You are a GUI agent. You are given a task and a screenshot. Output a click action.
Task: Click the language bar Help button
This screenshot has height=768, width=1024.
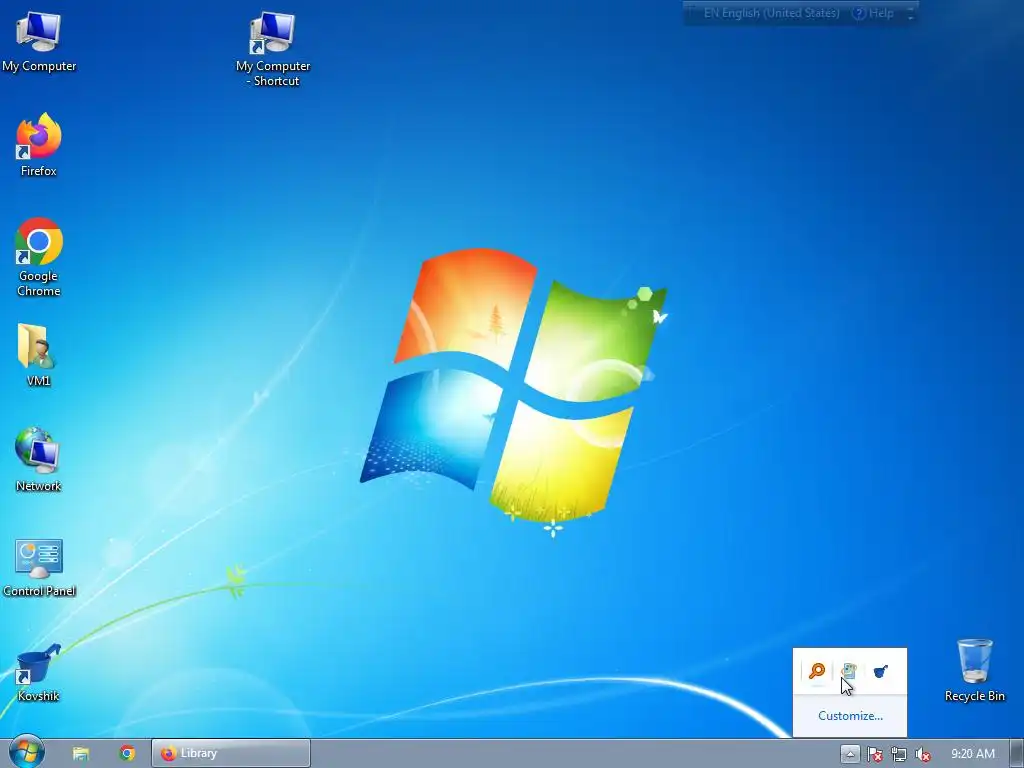[x=873, y=13]
